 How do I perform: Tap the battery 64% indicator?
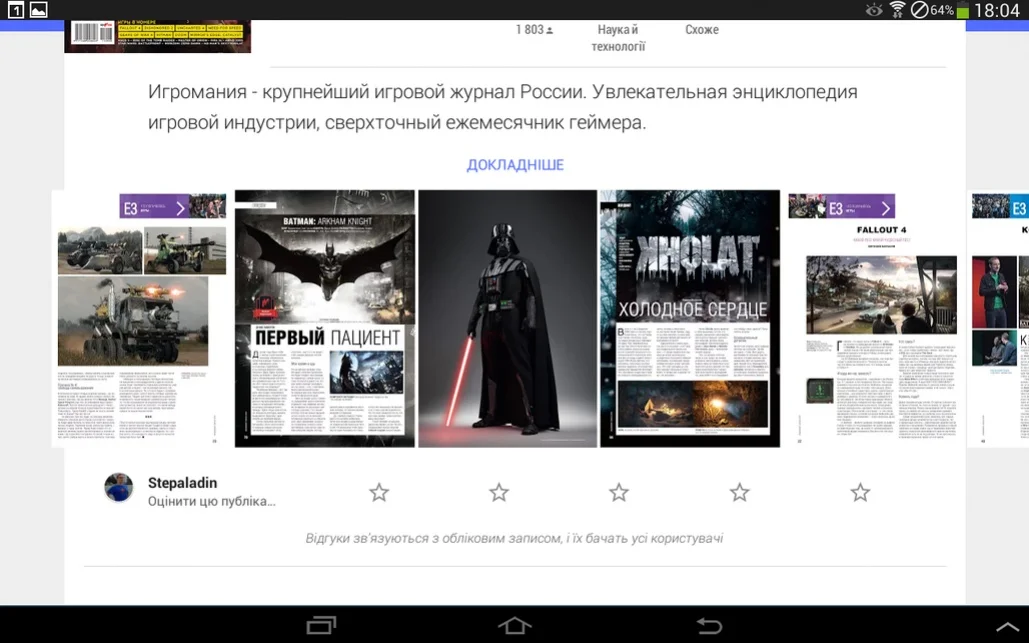click(949, 10)
